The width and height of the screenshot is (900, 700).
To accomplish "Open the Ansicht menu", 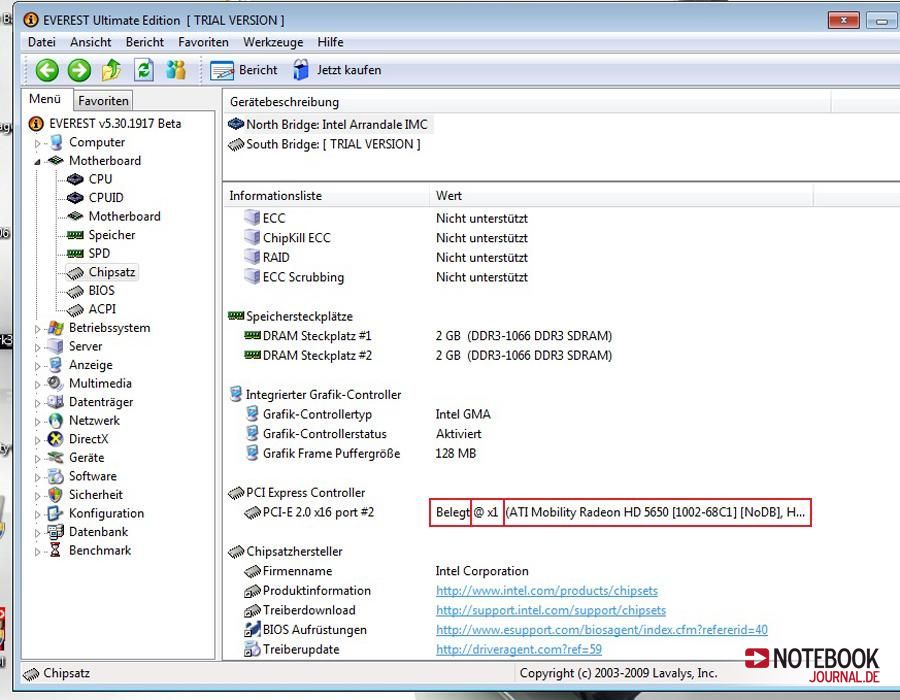I will pos(91,42).
